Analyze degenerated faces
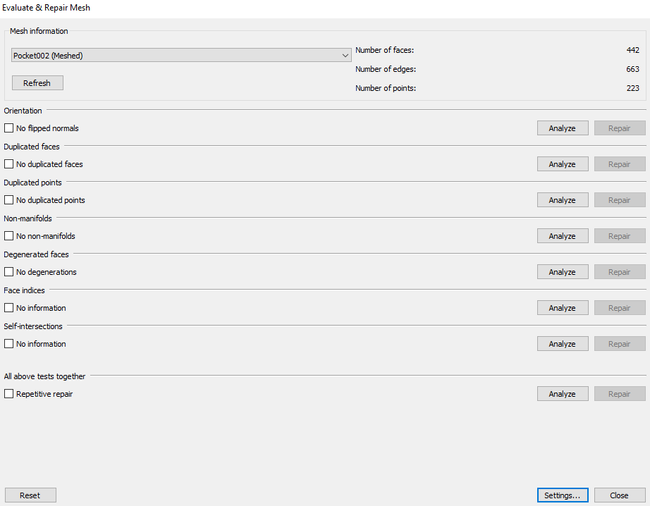The width and height of the screenshot is (650, 506). tap(562, 272)
